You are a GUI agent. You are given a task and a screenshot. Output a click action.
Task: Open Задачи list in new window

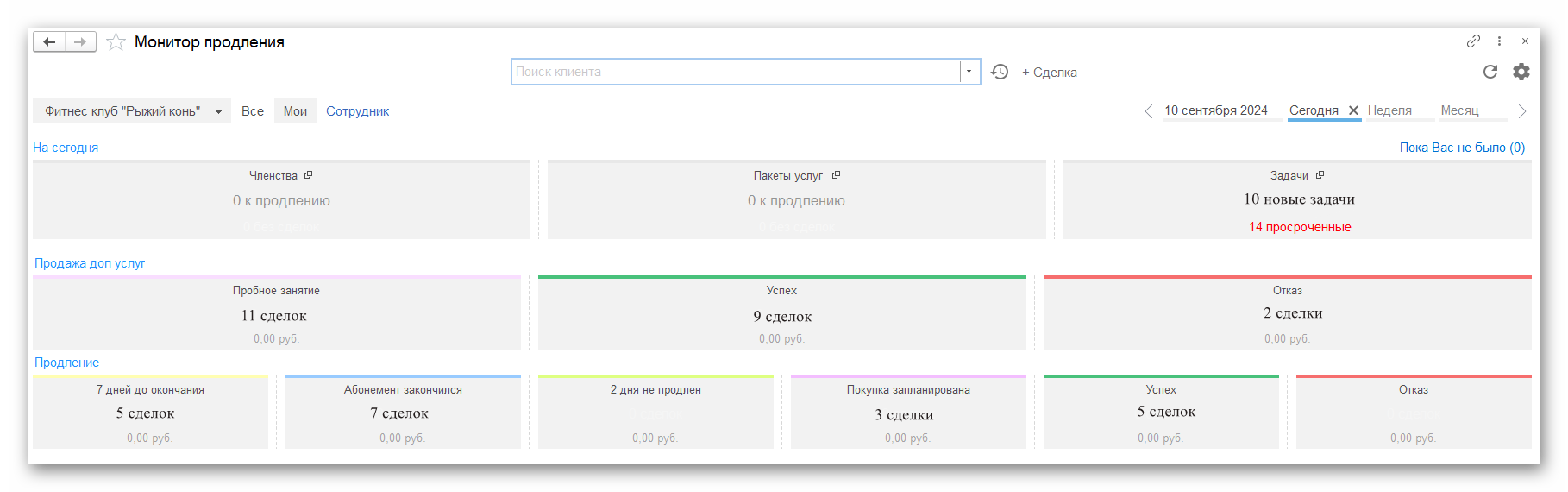[x=1320, y=175]
